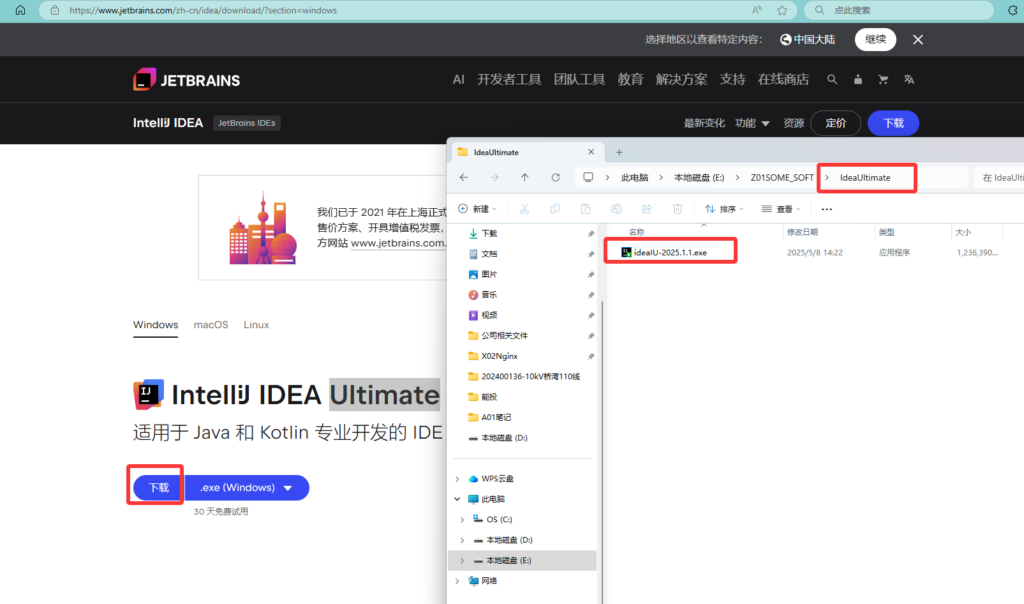Click the language translate icon

click(908, 80)
